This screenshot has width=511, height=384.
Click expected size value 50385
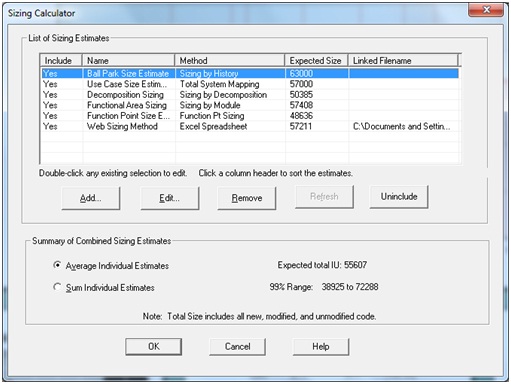click(x=301, y=95)
